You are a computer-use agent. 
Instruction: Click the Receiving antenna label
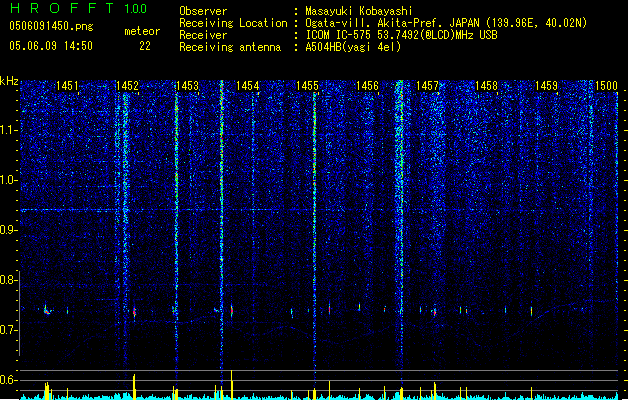coord(230,47)
